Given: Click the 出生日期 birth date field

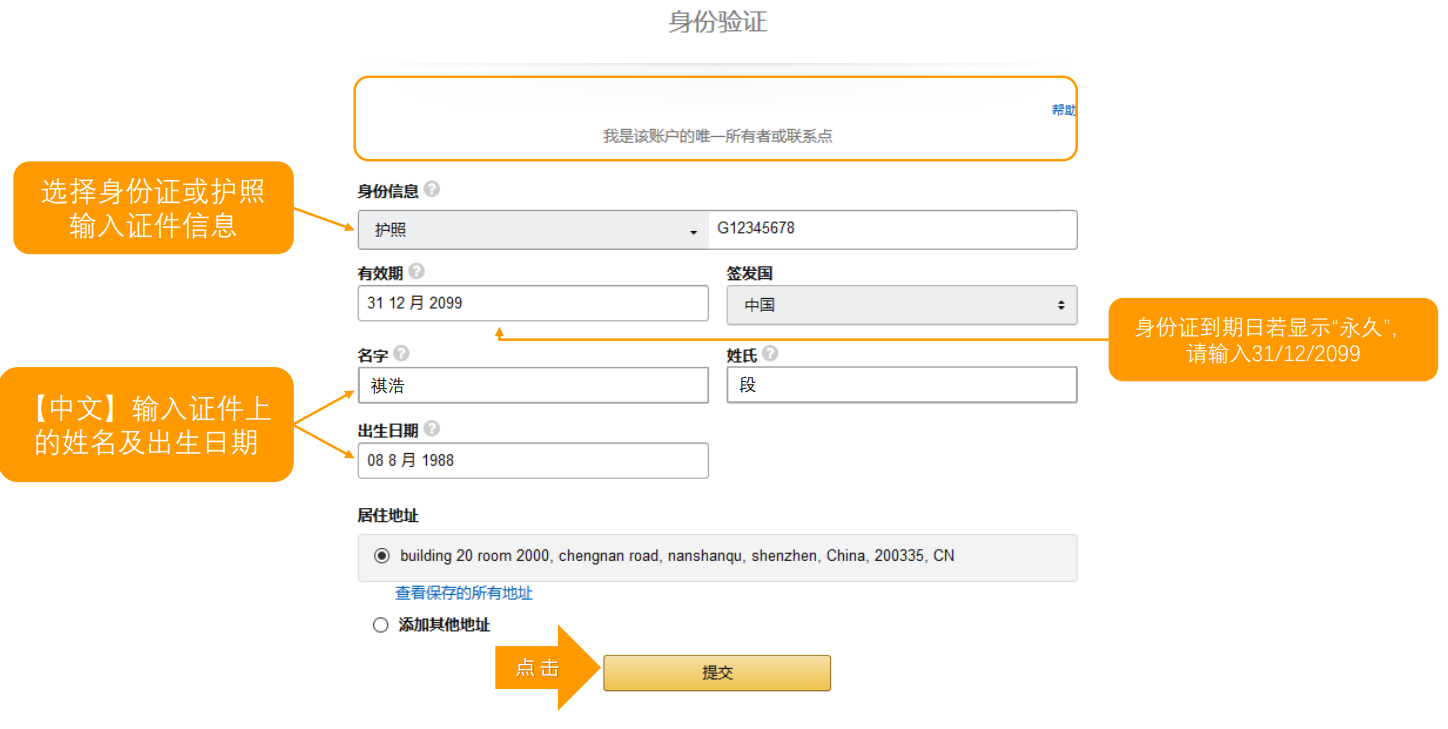Looking at the screenshot, I should pos(532,461).
